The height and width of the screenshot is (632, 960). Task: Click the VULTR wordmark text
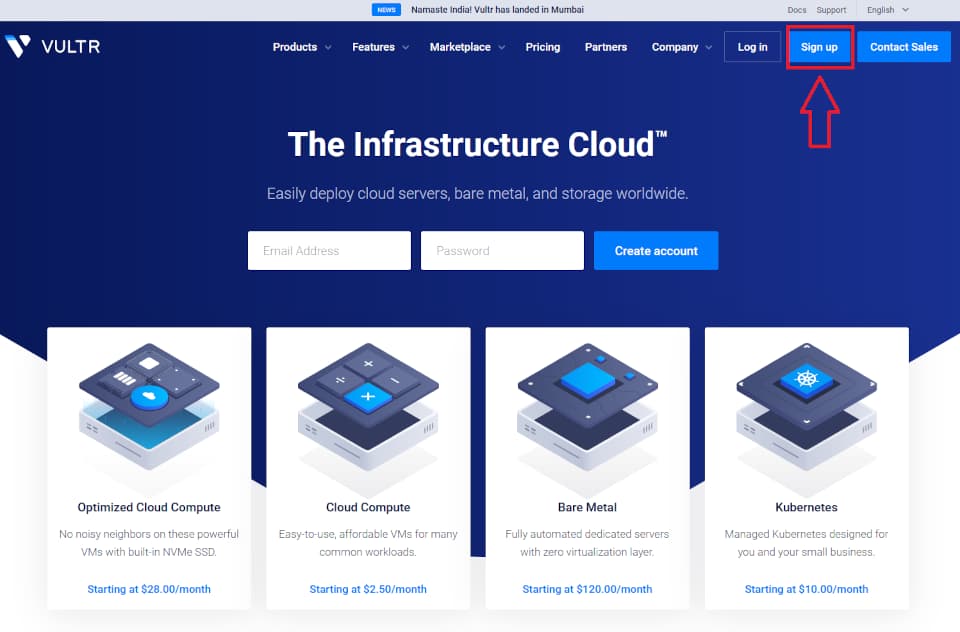pos(70,47)
